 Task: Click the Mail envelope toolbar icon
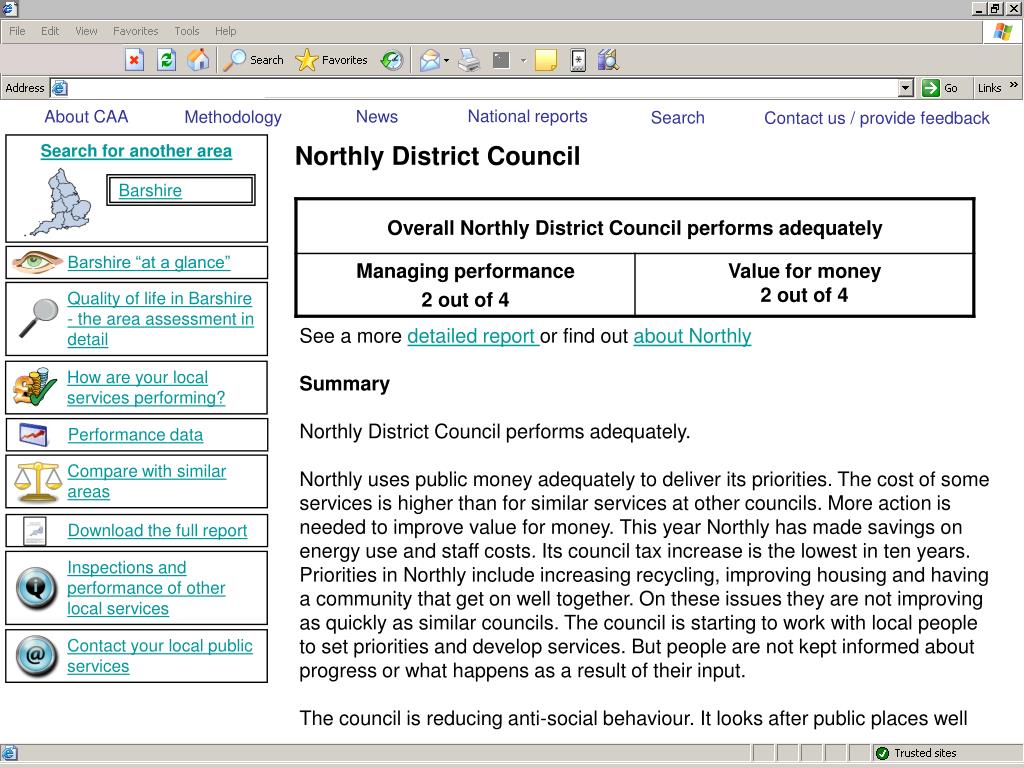[429, 61]
